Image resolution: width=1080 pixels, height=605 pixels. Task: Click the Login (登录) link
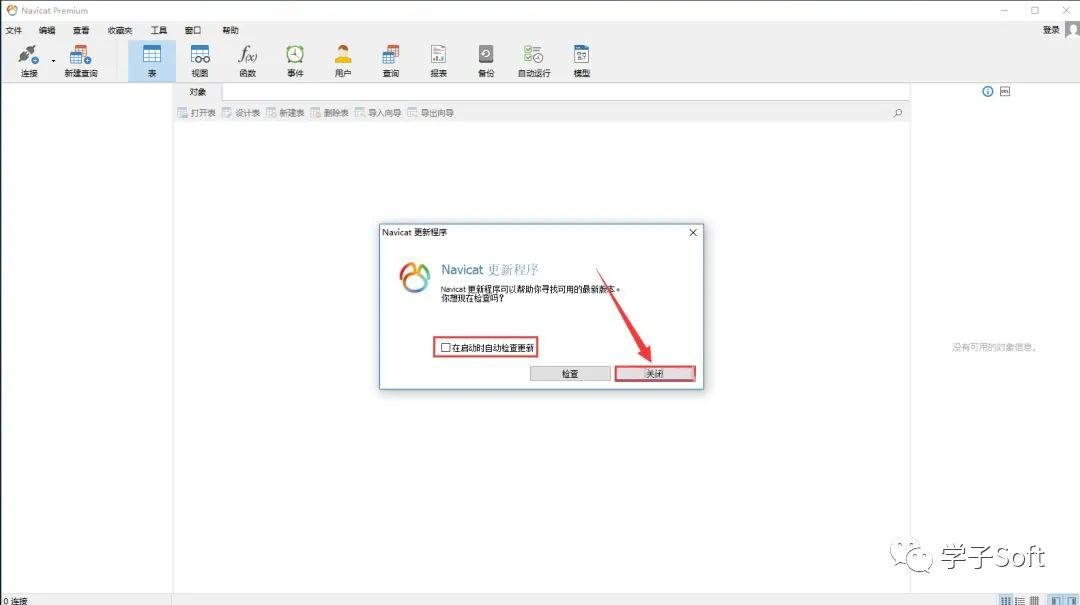point(1051,30)
